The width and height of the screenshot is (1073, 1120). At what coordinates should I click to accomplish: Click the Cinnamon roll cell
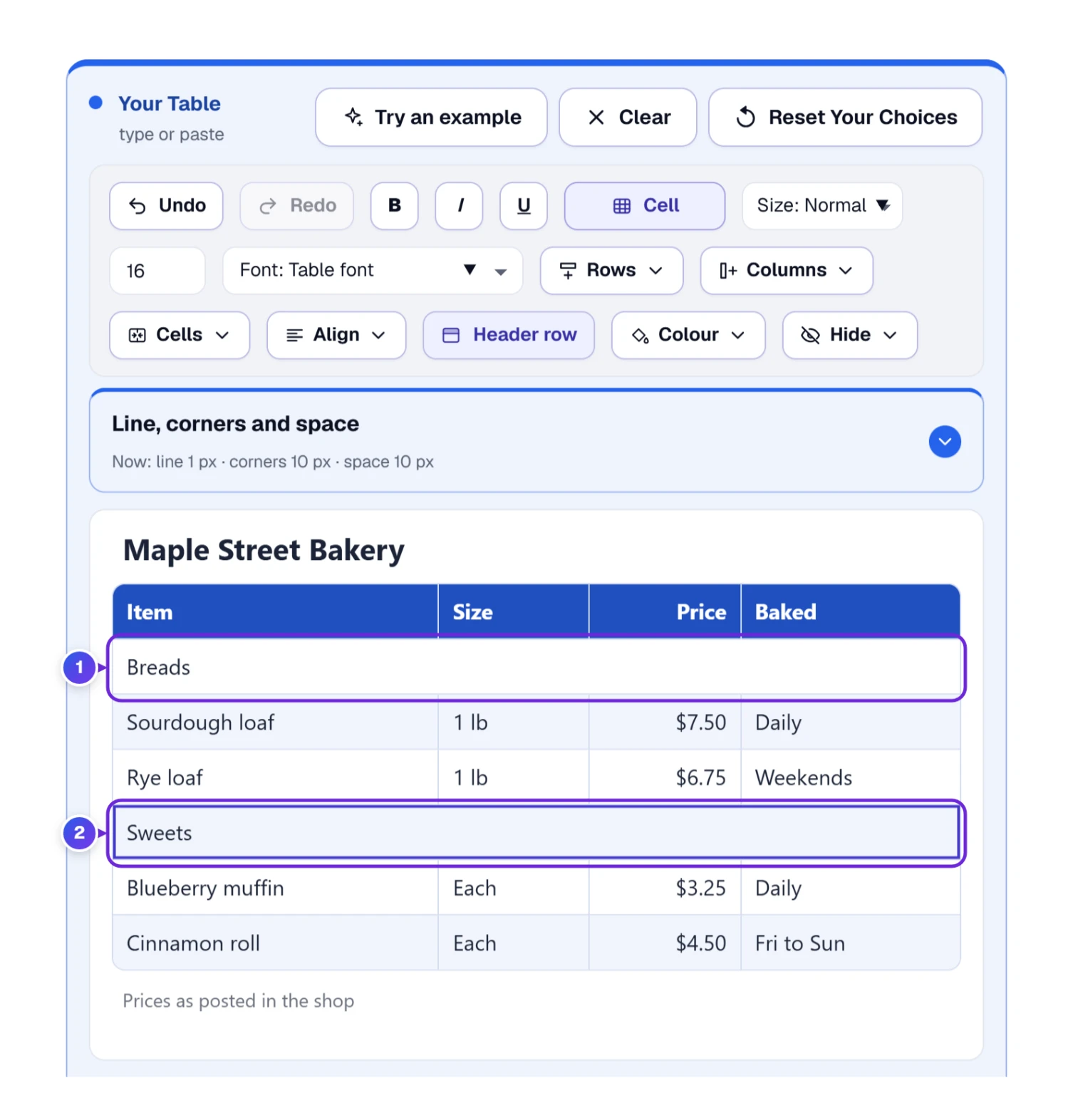[x=276, y=943]
